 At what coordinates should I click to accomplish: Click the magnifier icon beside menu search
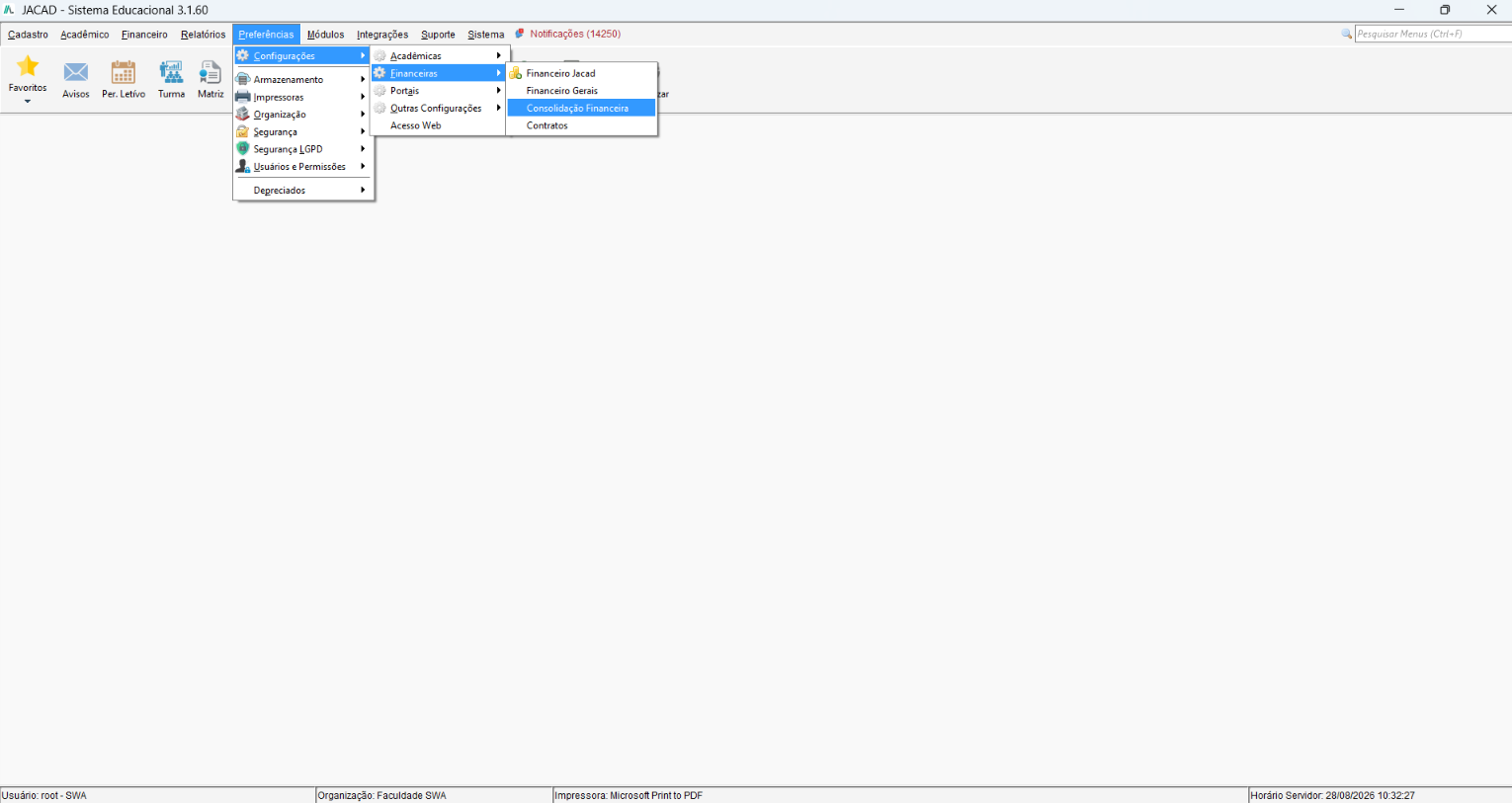[x=1346, y=34]
